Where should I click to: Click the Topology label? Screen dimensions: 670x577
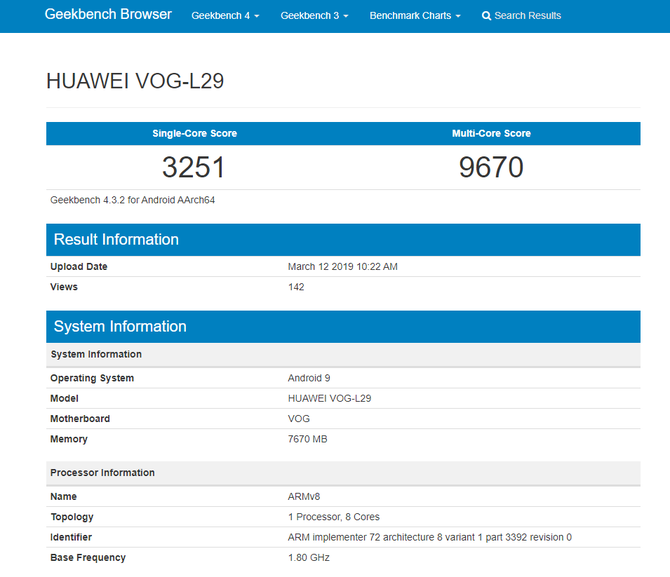point(72,517)
